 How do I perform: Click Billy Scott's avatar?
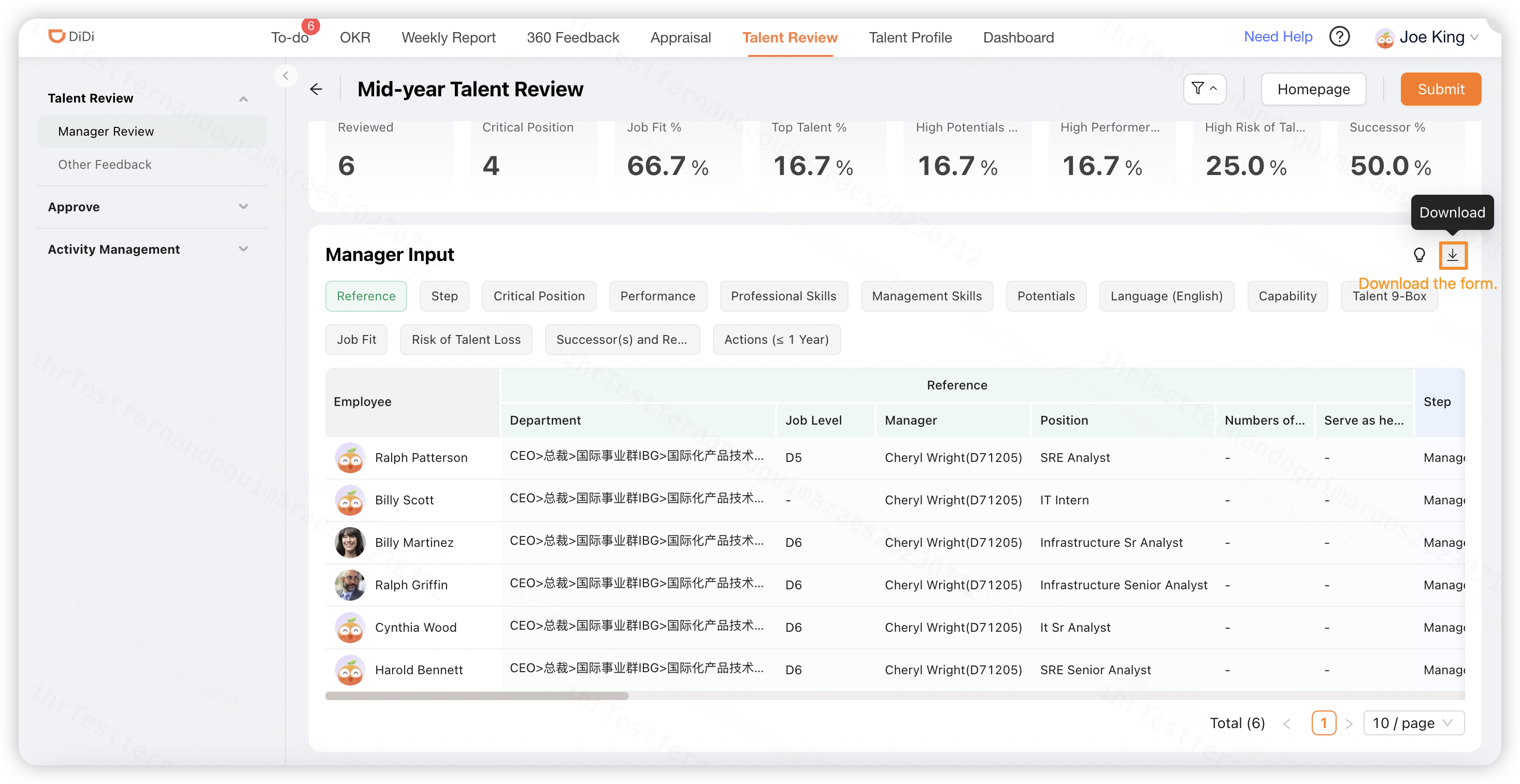[x=350, y=500]
